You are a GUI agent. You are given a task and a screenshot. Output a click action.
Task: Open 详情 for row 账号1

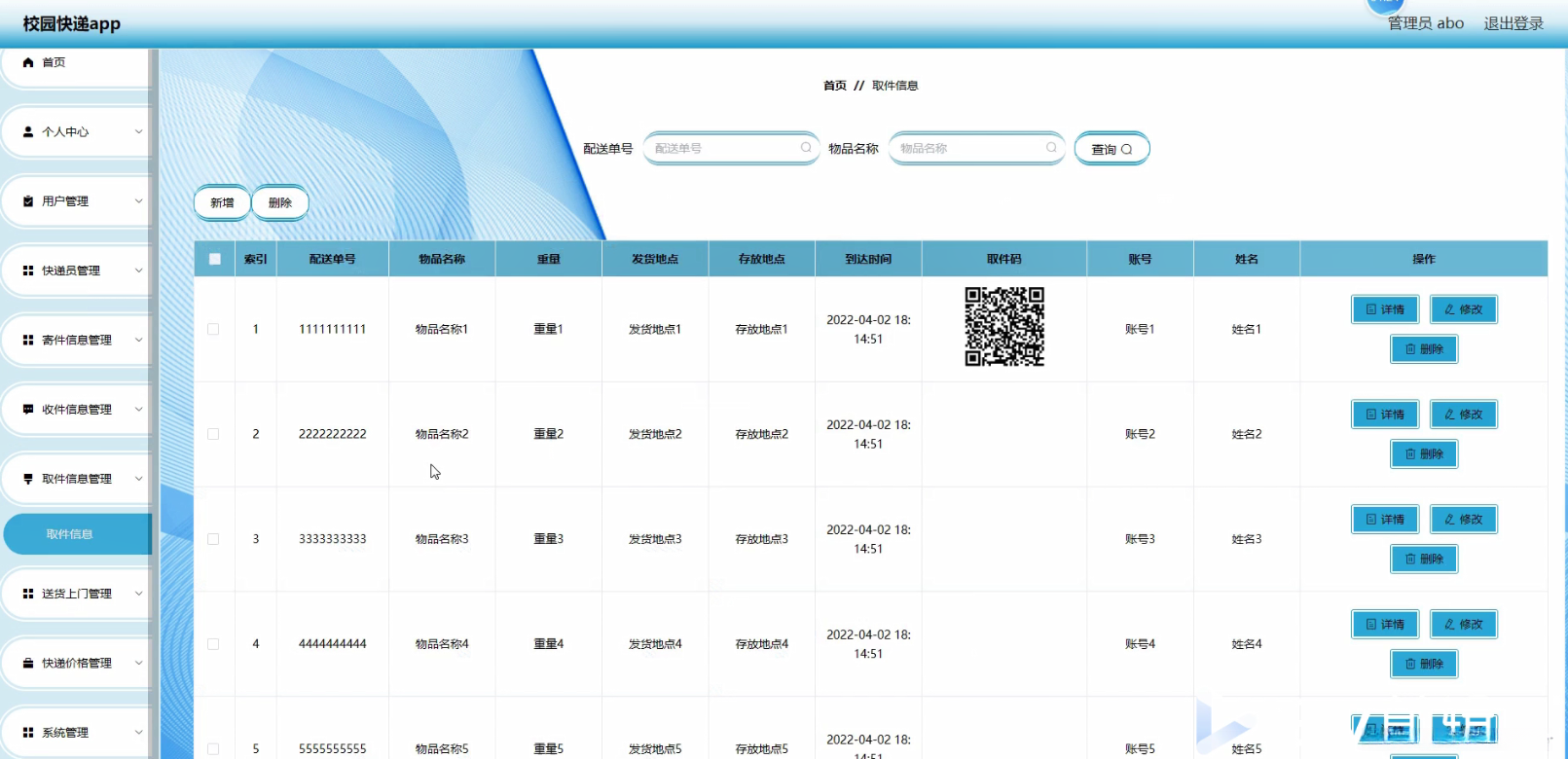click(1385, 309)
